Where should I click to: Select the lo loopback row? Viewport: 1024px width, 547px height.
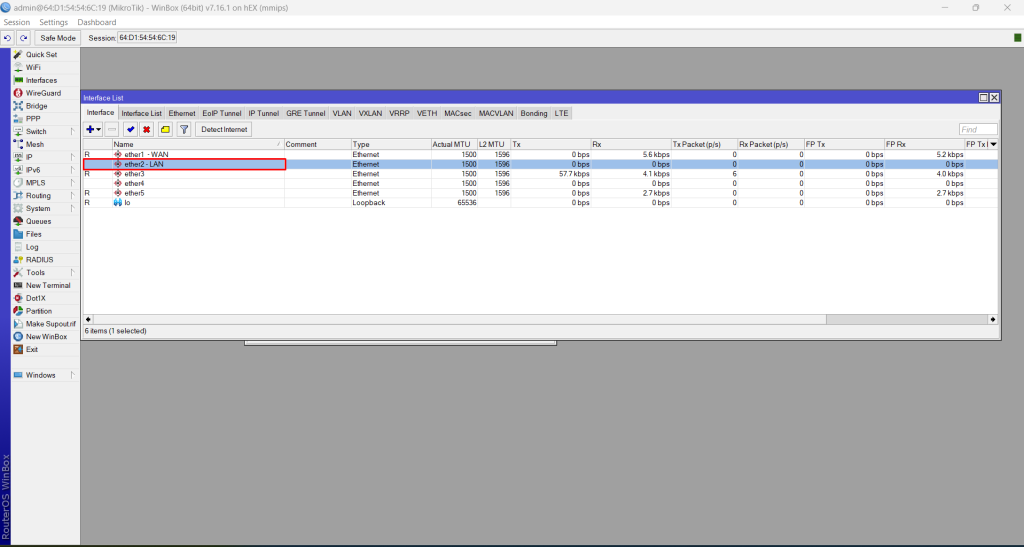[x=540, y=203]
